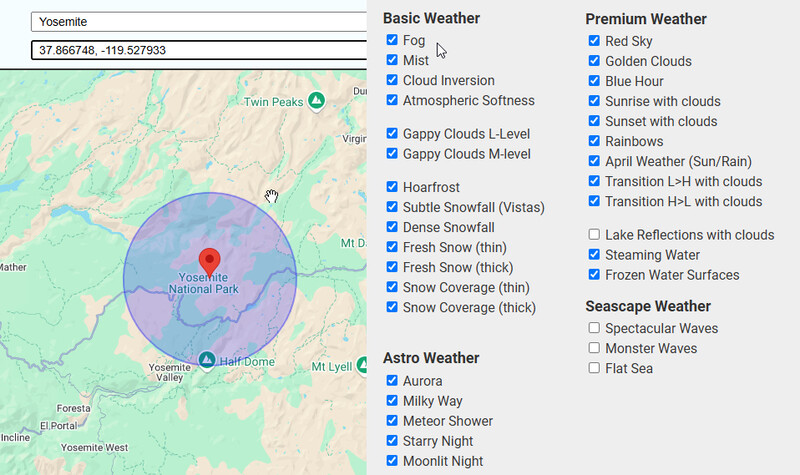
Task: Click the Half Dome text label
Action: pyautogui.click(x=247, y=362)
